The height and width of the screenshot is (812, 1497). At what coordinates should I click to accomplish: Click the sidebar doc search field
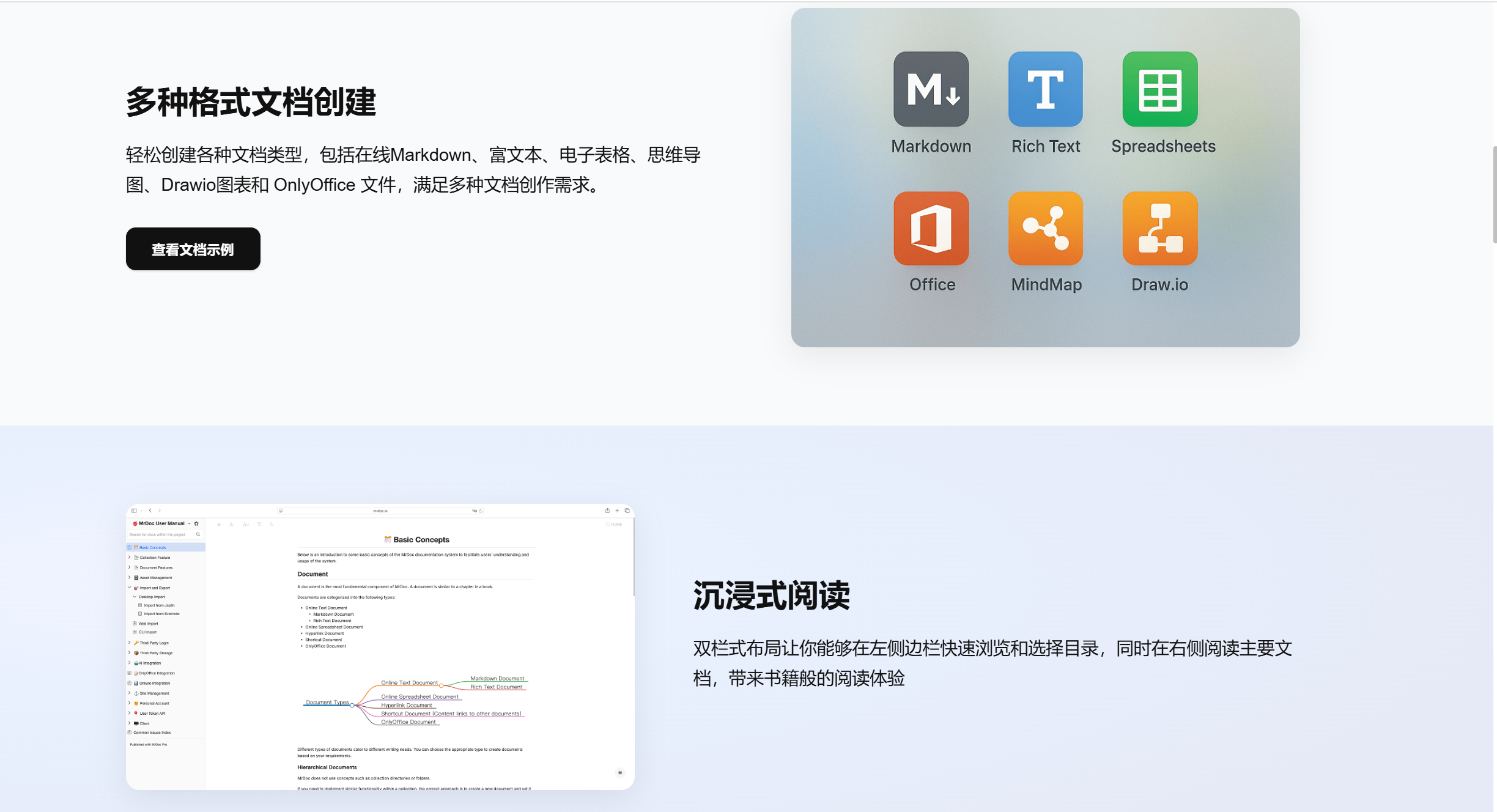point(158,534)
